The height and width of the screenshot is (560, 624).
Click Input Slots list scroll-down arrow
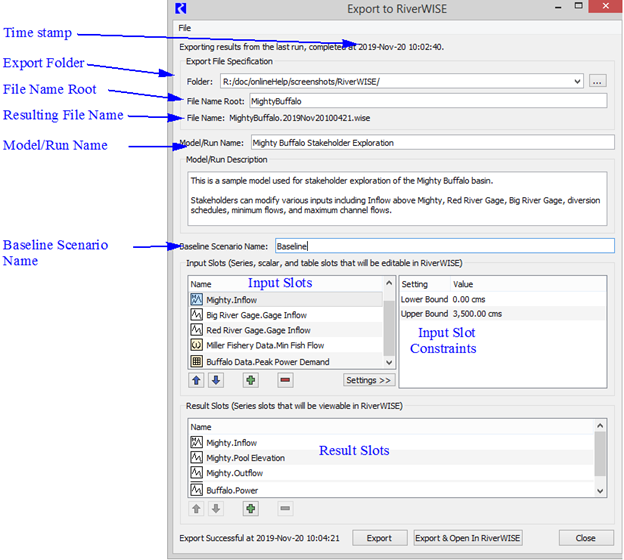[389, 362]
